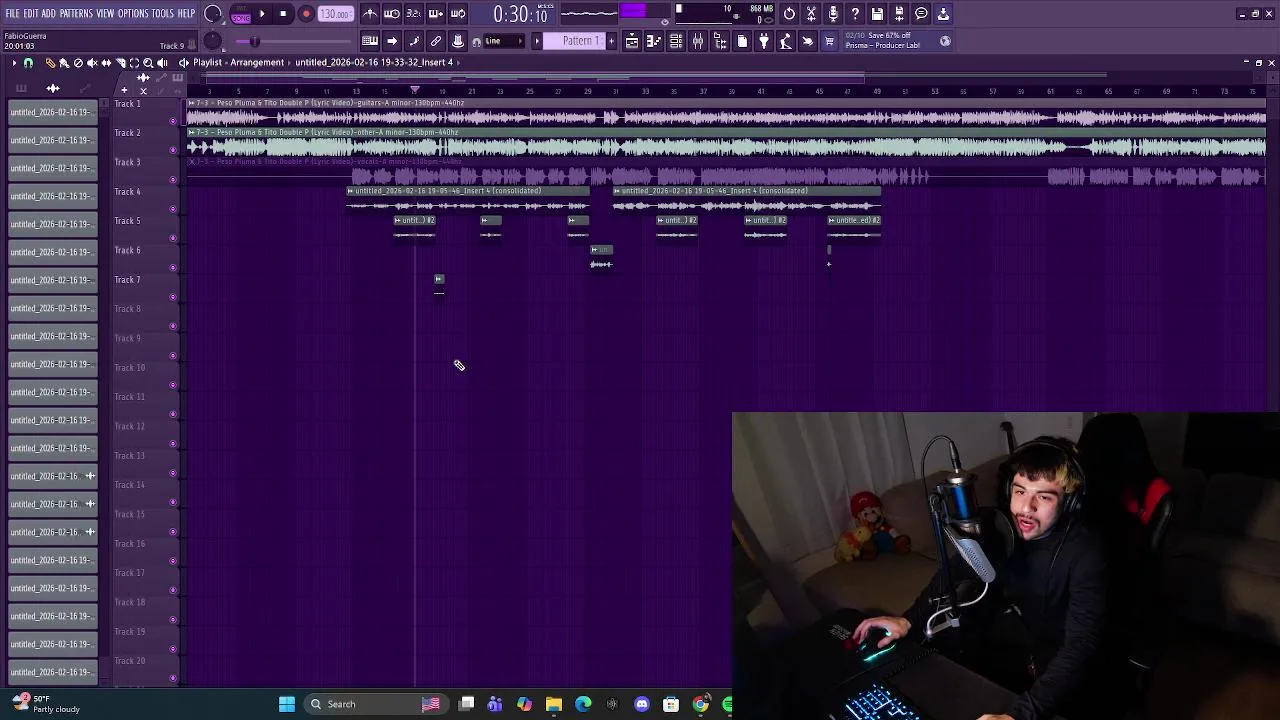The image size is (1280, 720).
Task: Toggle the metronome icon
Action: point(370,14)
